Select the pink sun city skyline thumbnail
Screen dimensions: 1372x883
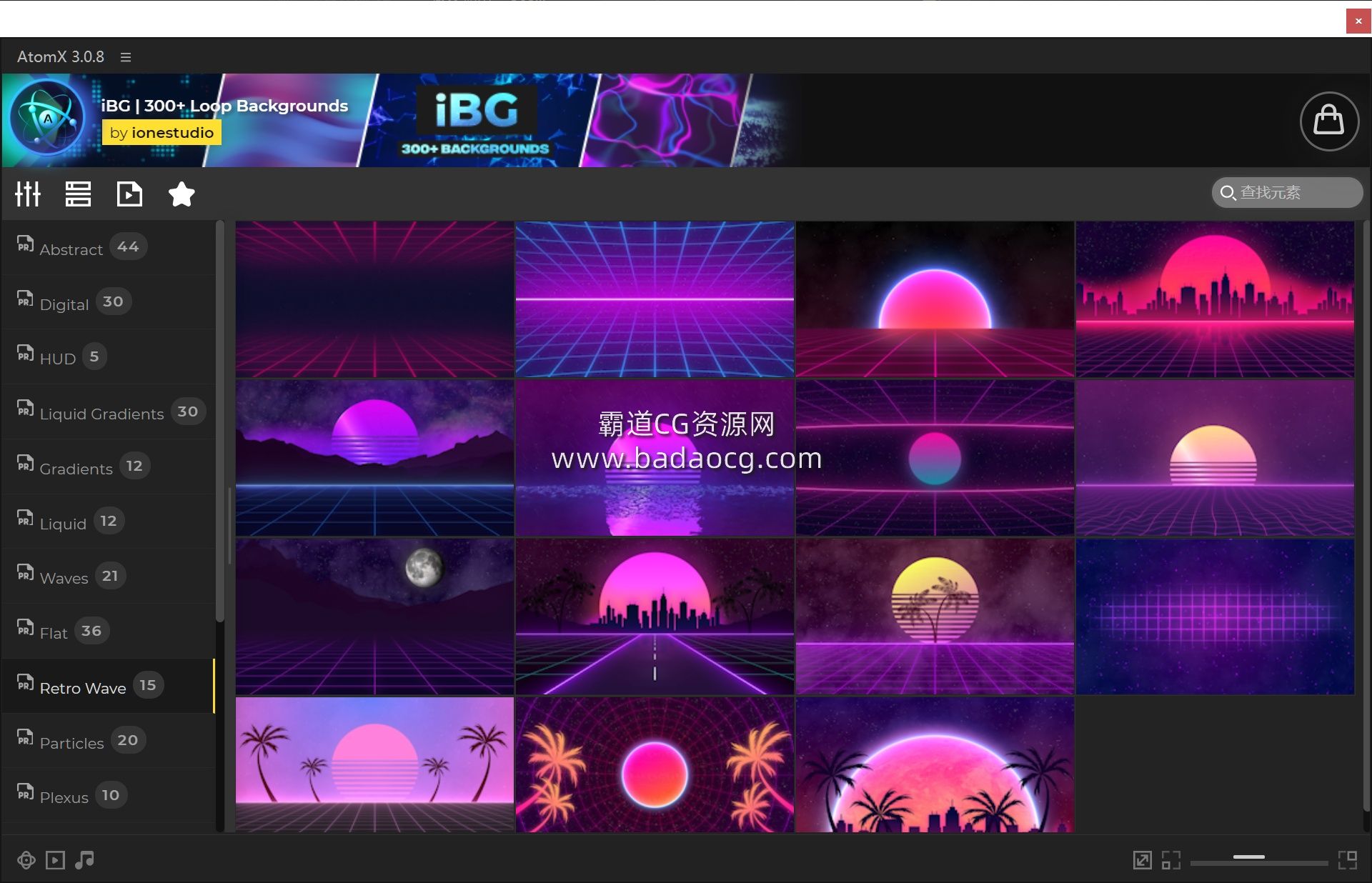(x=1215, y=299)
